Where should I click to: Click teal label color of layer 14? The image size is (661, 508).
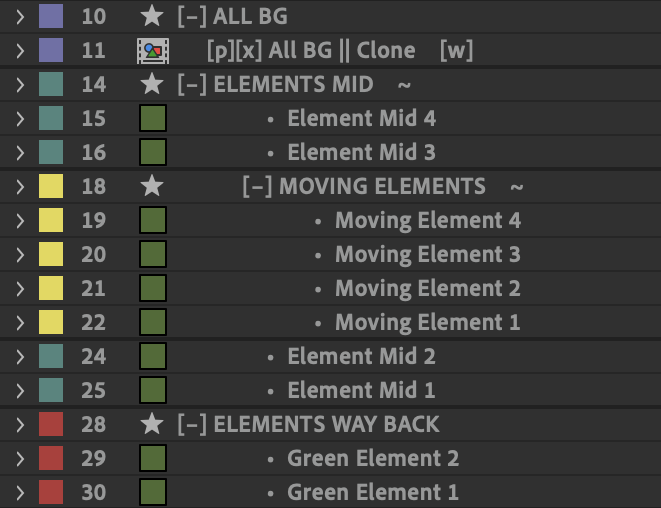coord(50,84)
